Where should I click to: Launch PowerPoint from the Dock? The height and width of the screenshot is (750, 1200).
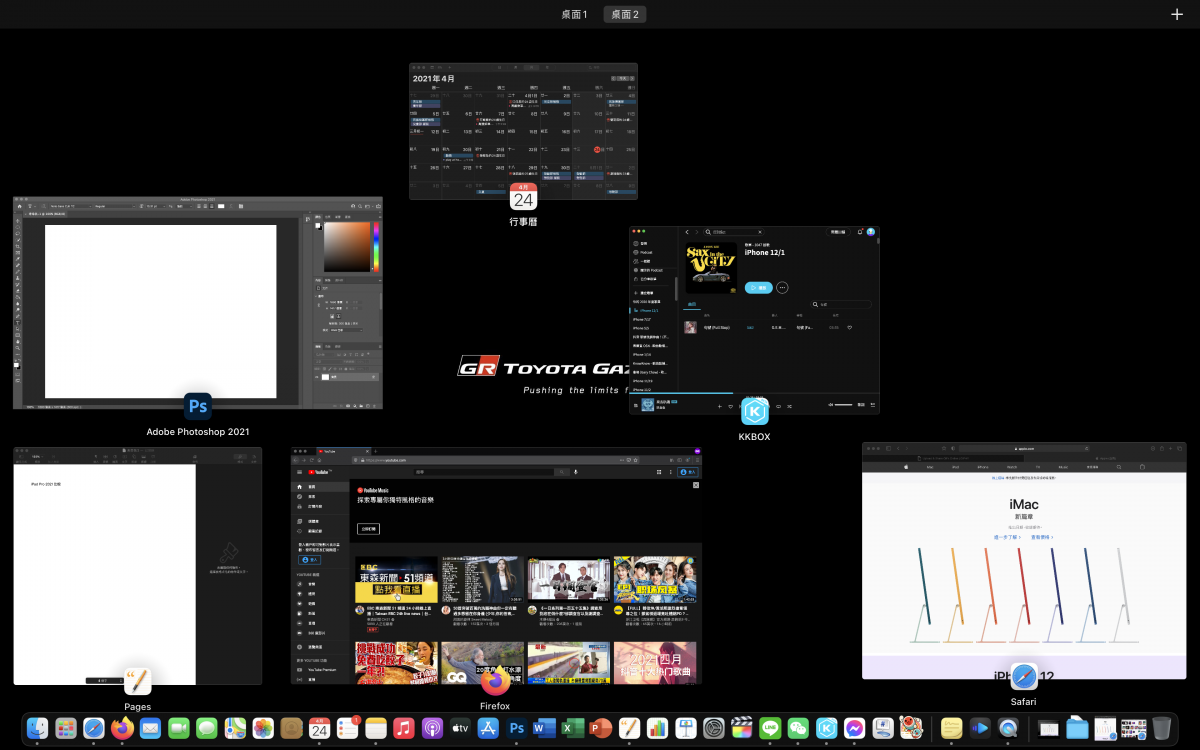601,729
